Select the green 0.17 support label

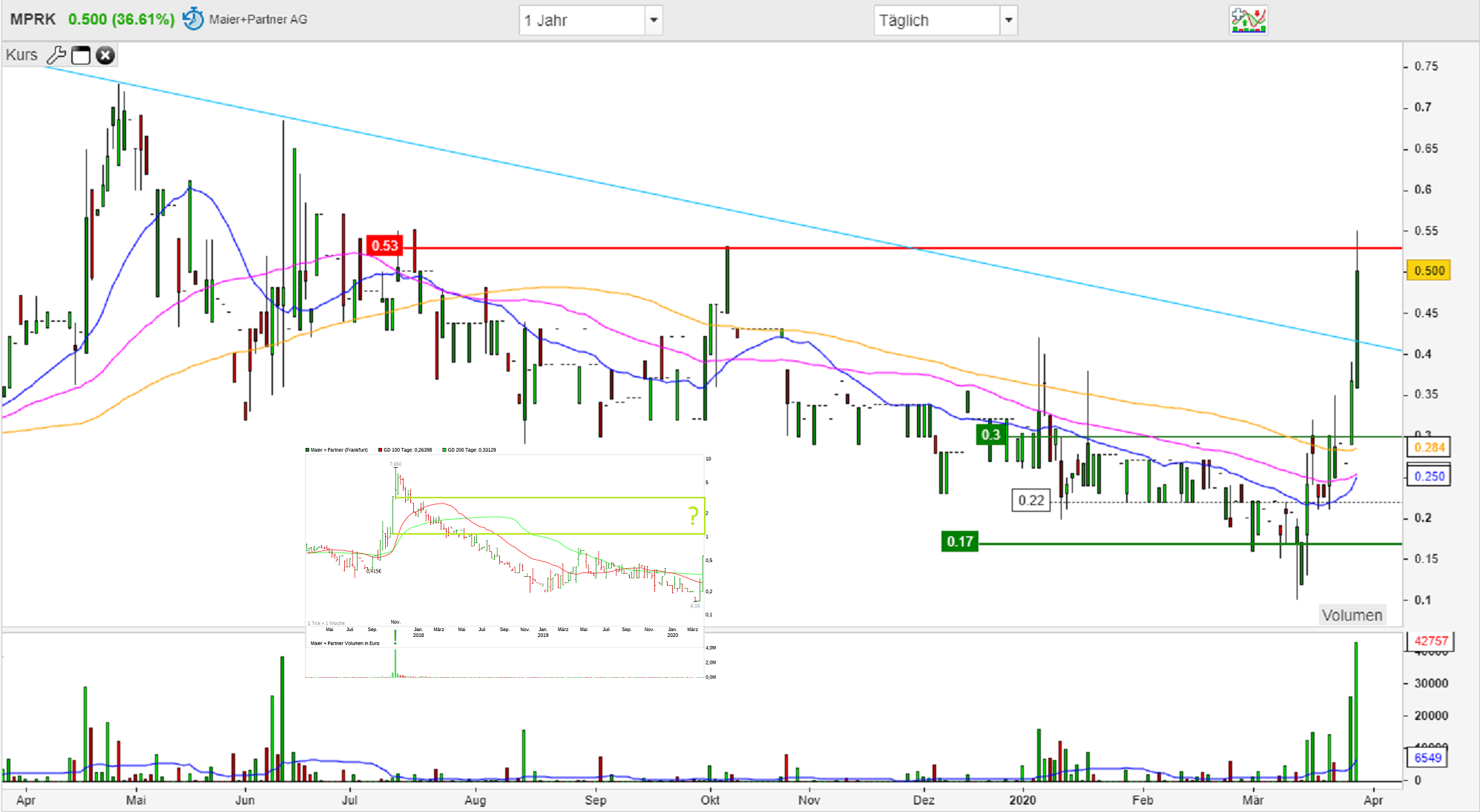tap(959, 541)
